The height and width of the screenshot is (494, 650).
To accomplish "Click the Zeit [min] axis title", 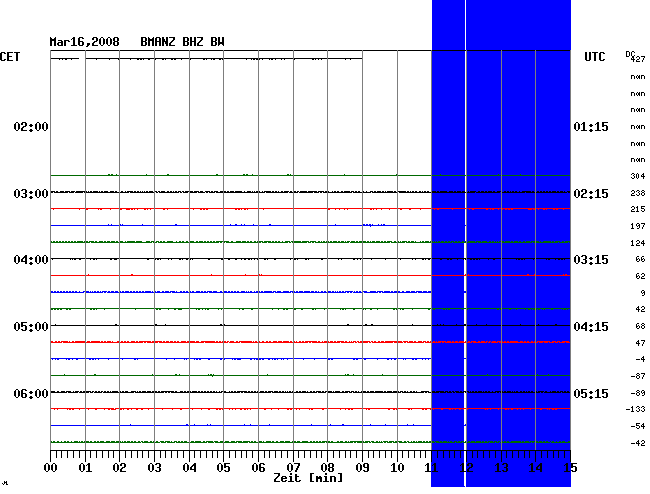I will (308, 478).
